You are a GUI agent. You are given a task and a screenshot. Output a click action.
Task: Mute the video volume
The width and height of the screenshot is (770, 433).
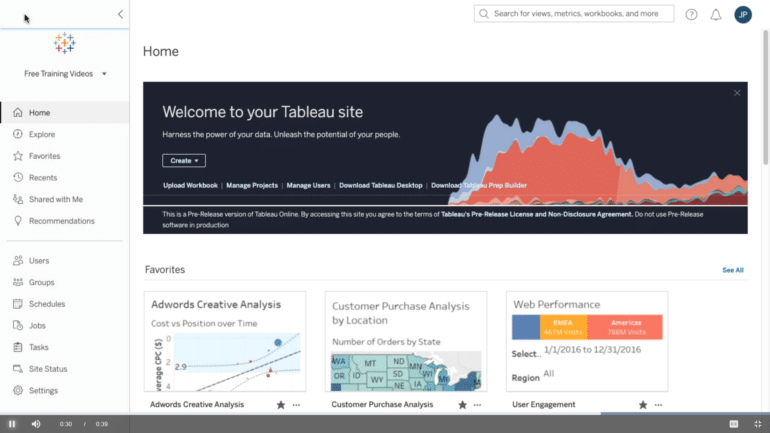pyautogui.click(x=36, y=424)
